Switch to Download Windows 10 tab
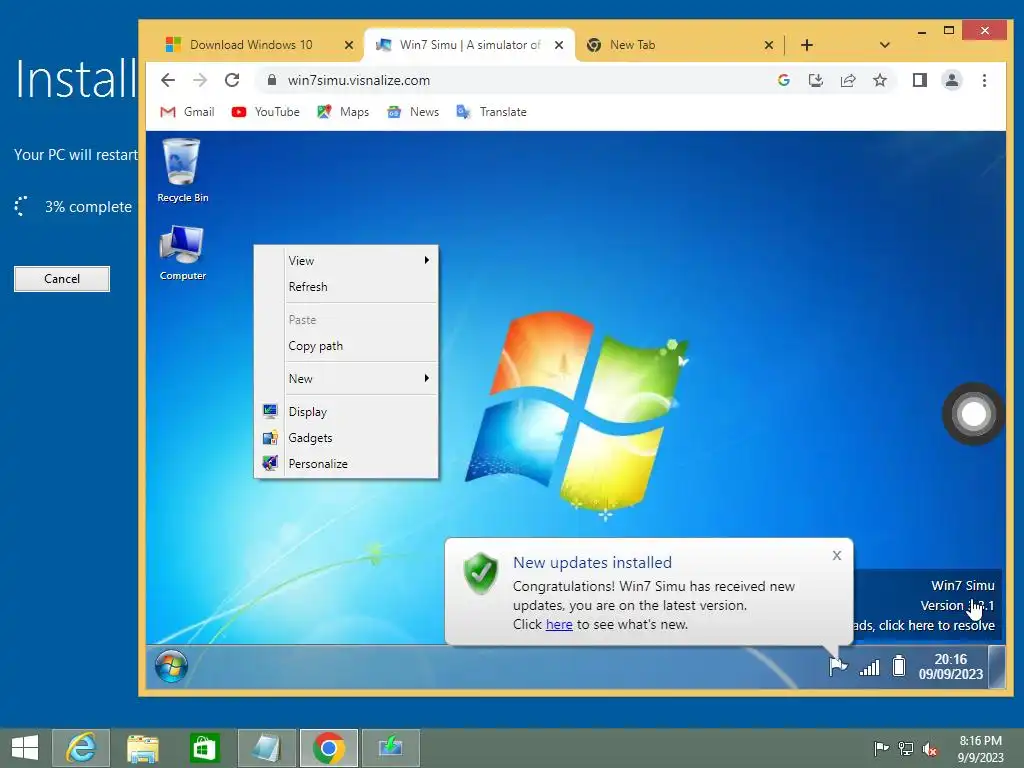The height and width of the screenshot is (768, 1024). [251, 44]
